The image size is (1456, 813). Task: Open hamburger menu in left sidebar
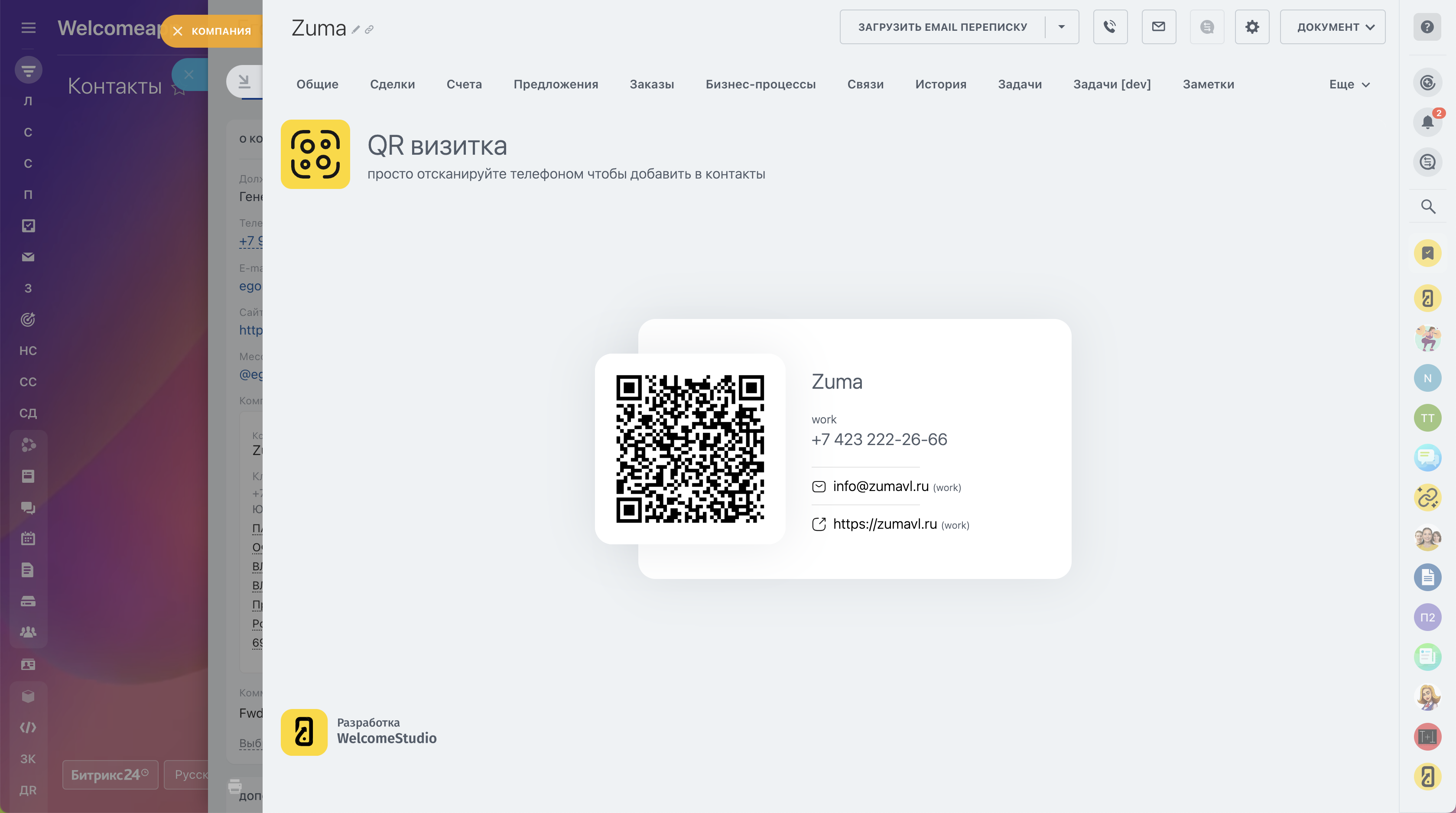point(28,28)
